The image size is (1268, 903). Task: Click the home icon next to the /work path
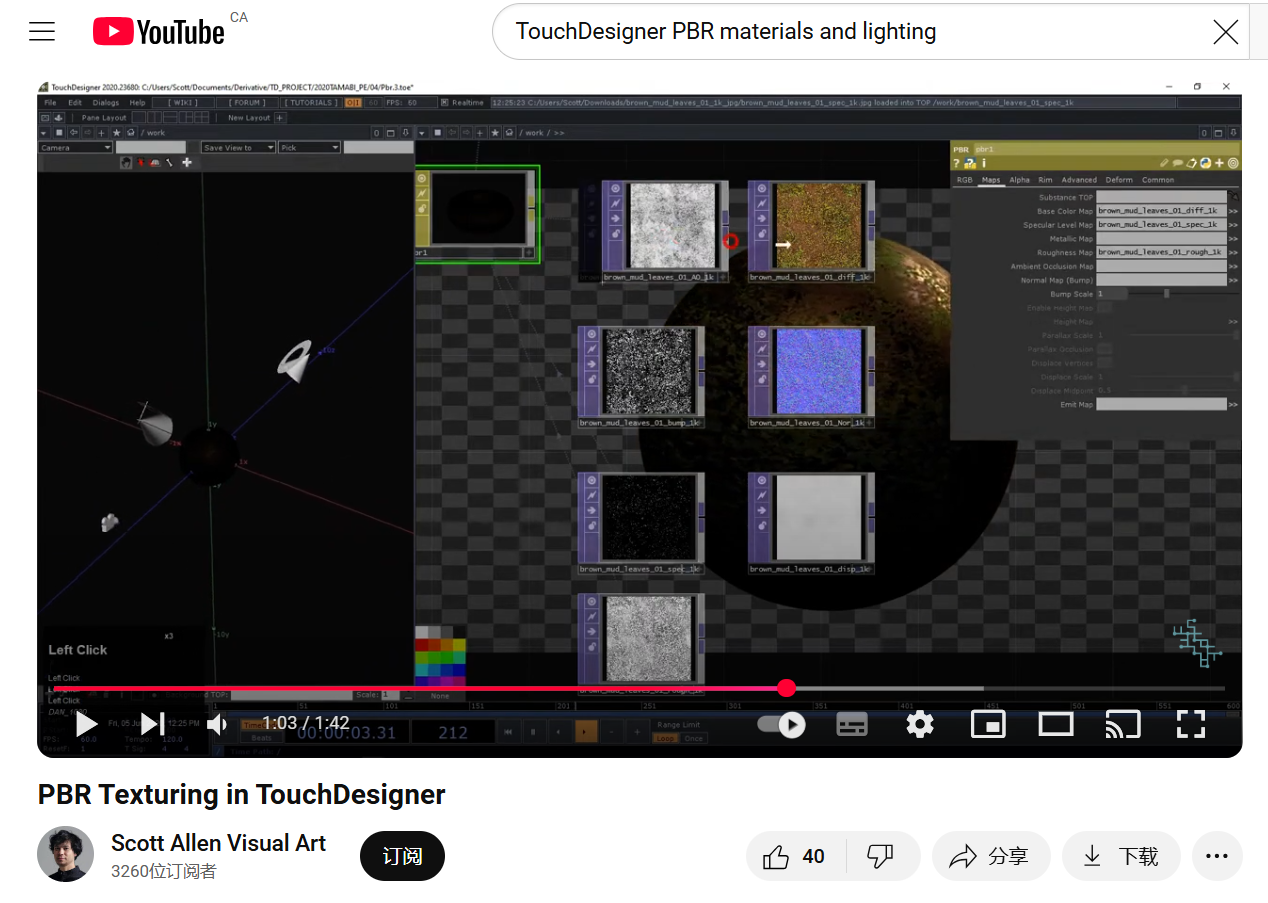coord(132,133)
